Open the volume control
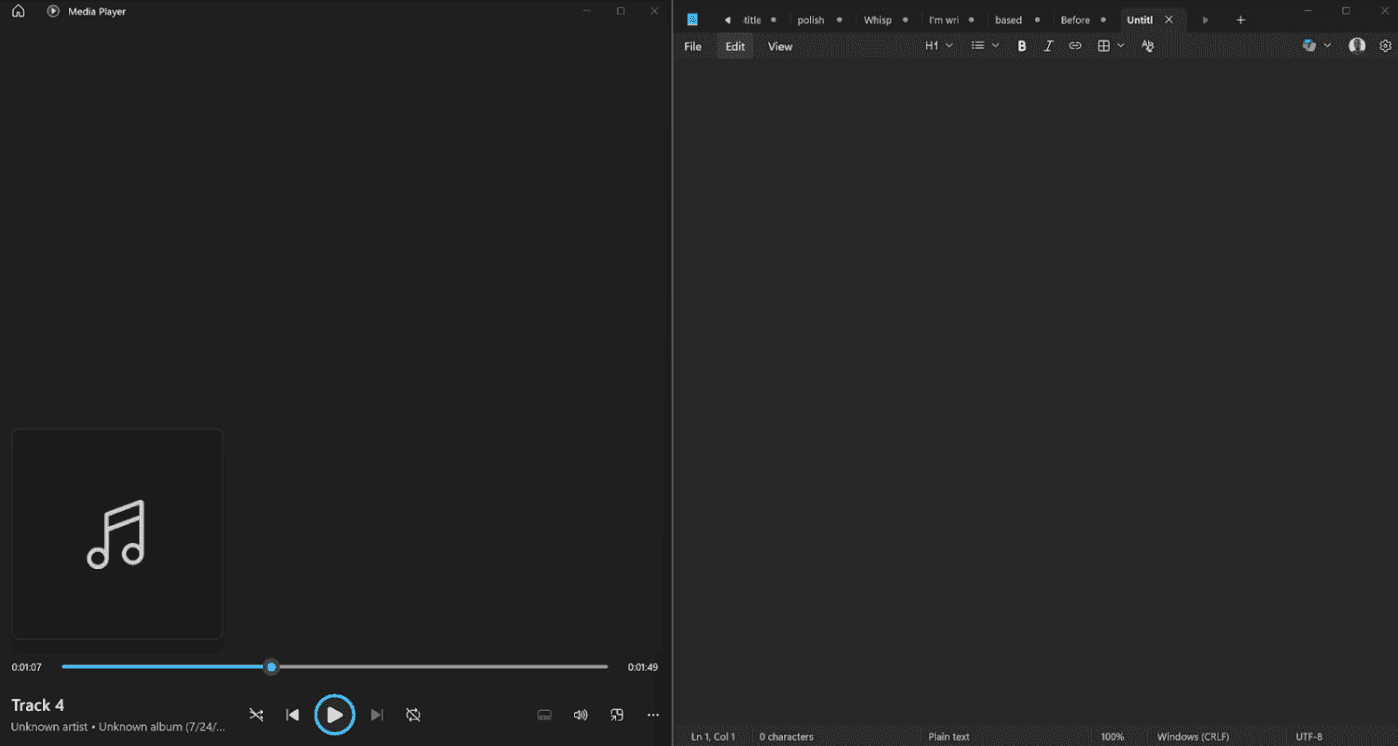This screenshot has height=746, width=1398. point(580,715)
